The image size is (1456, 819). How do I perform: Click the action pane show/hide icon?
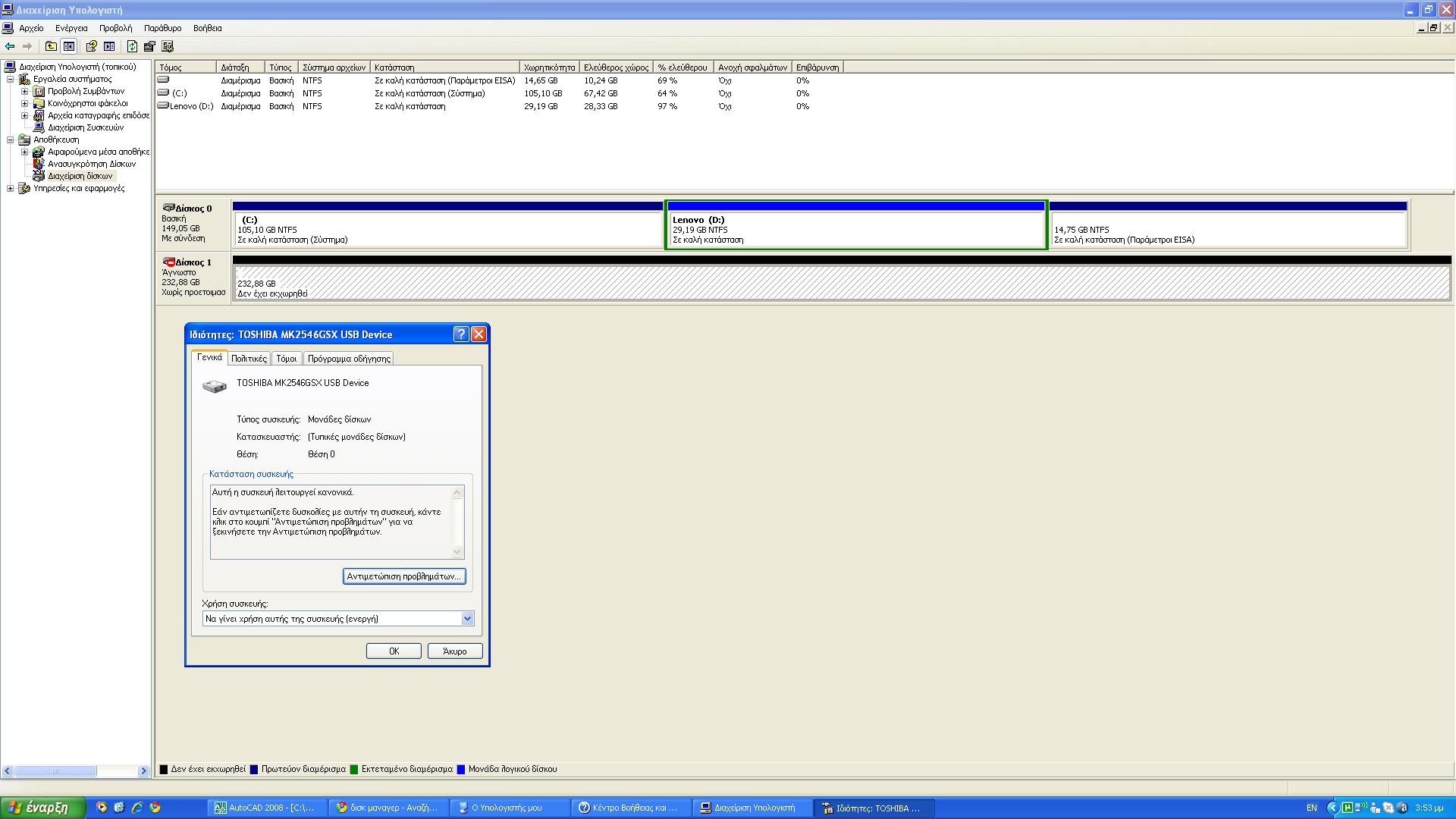(x=109, y=46)
